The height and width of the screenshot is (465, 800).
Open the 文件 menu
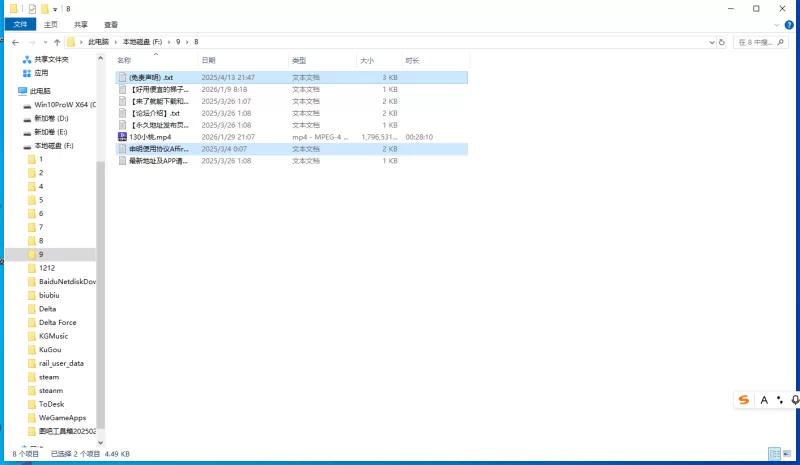19,24
